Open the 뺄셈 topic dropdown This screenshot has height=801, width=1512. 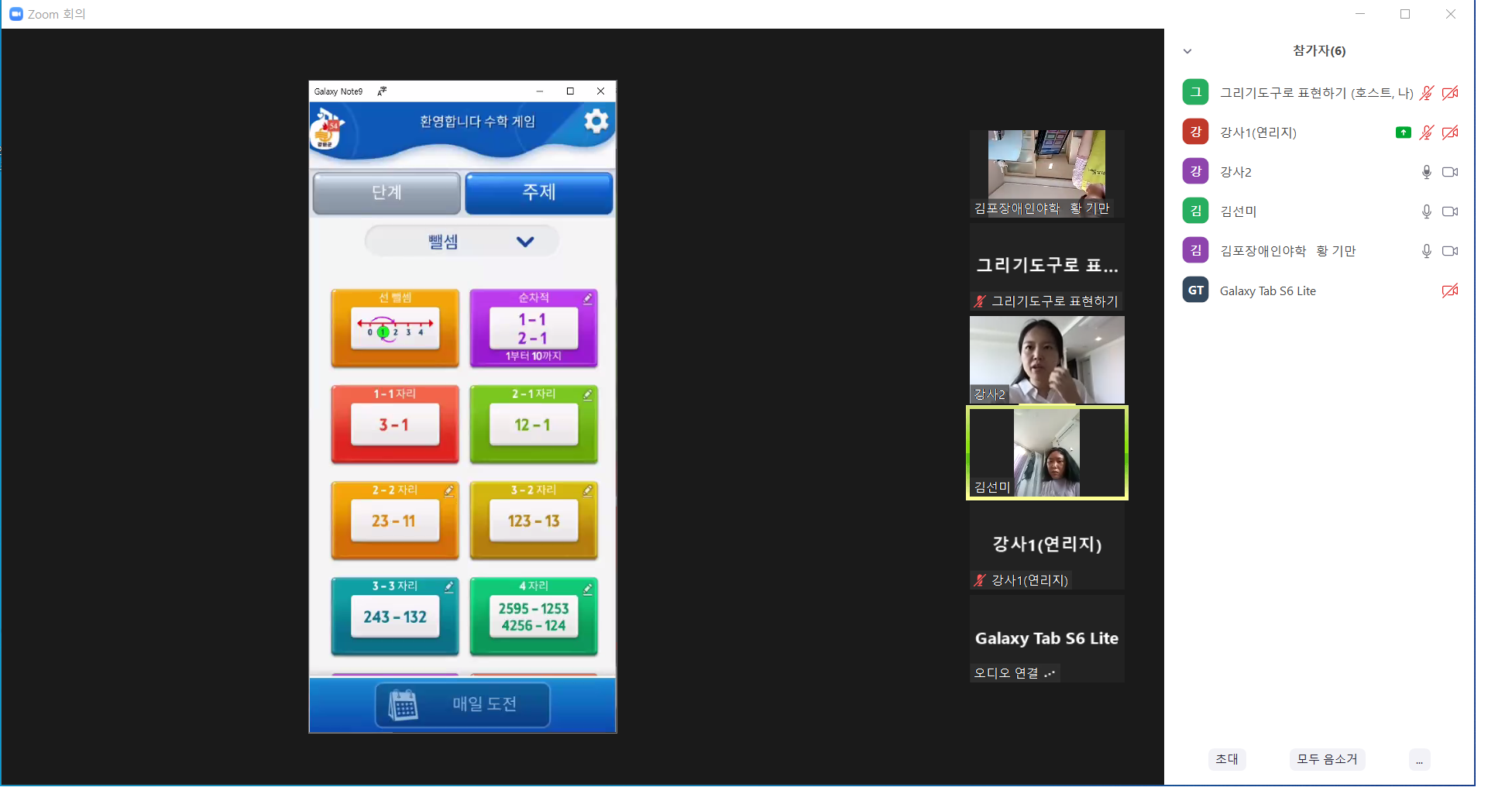[462, 242]
